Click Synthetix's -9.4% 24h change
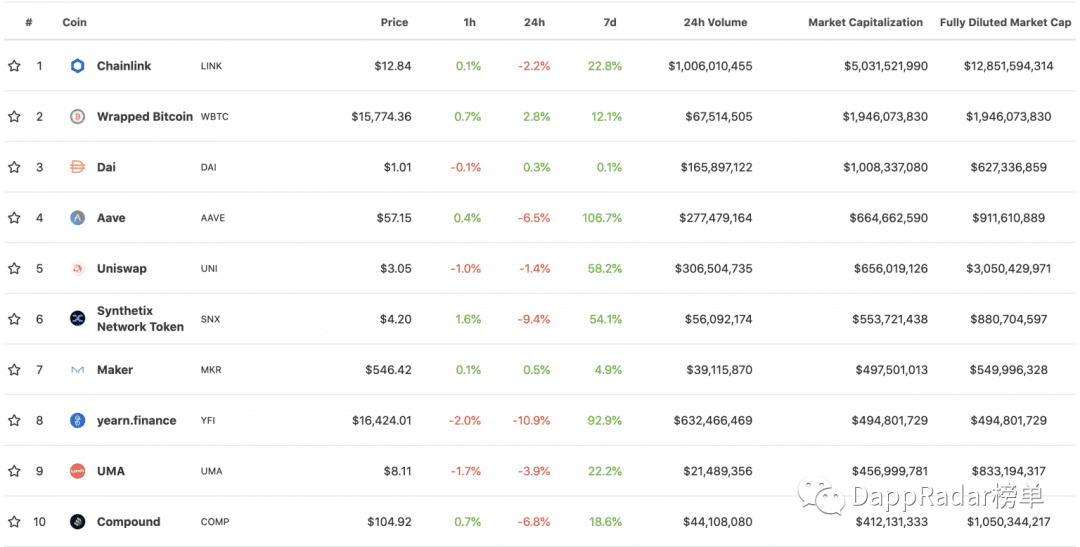This screenshot has width=1080, height=547. 534,319
